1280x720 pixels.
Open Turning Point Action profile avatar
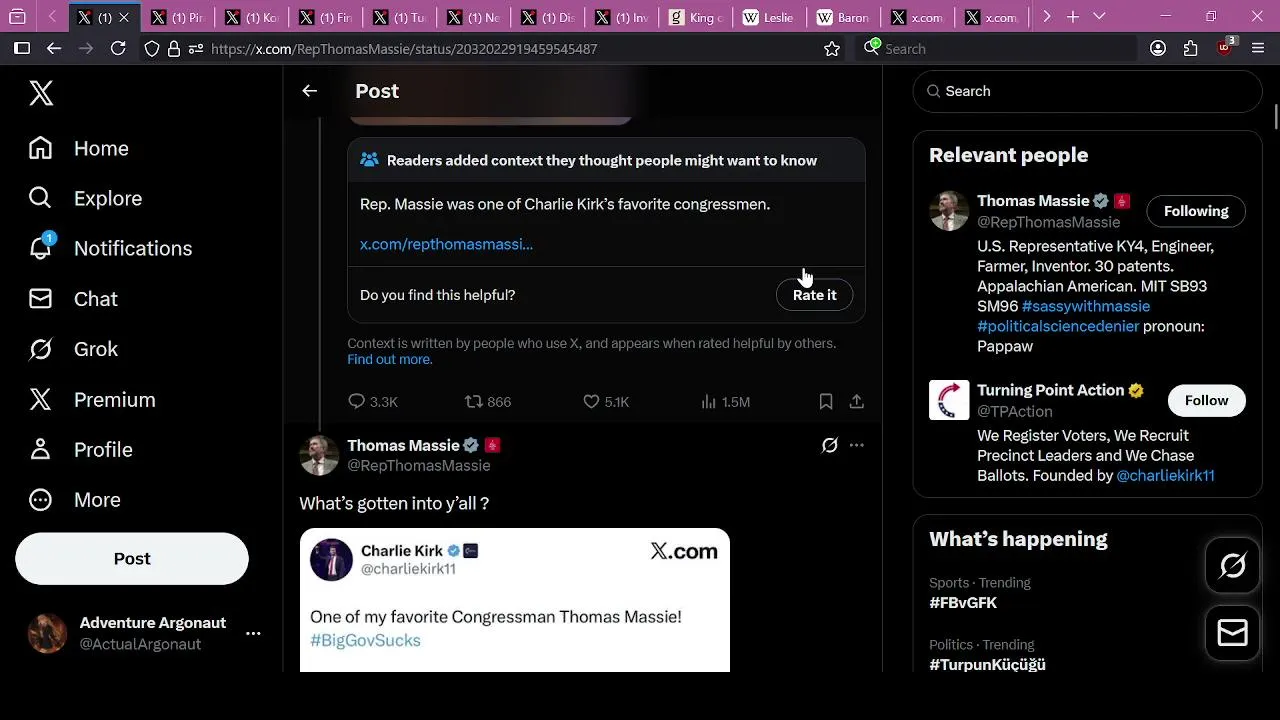click(949, 400)
